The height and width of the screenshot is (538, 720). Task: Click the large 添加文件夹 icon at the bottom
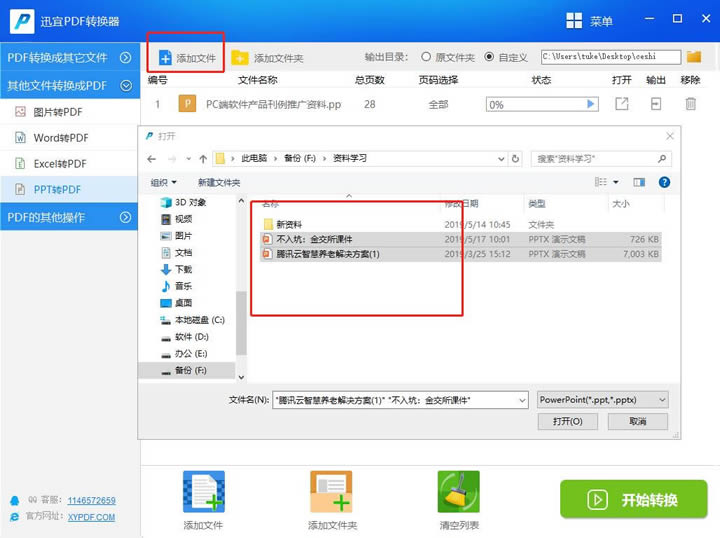tap(331, 492)
